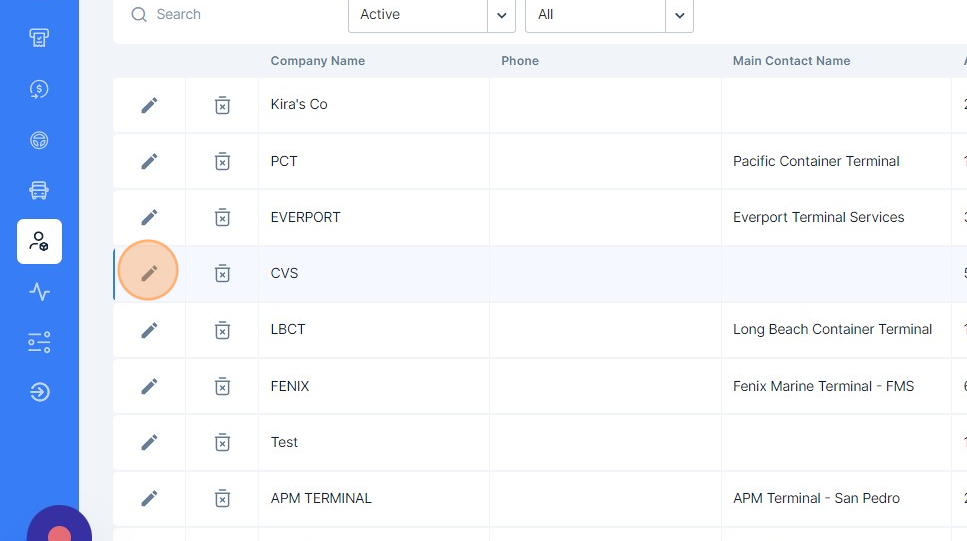Open the dispatch board sidebar icon

pyautogui.click(x=39, y=38)
